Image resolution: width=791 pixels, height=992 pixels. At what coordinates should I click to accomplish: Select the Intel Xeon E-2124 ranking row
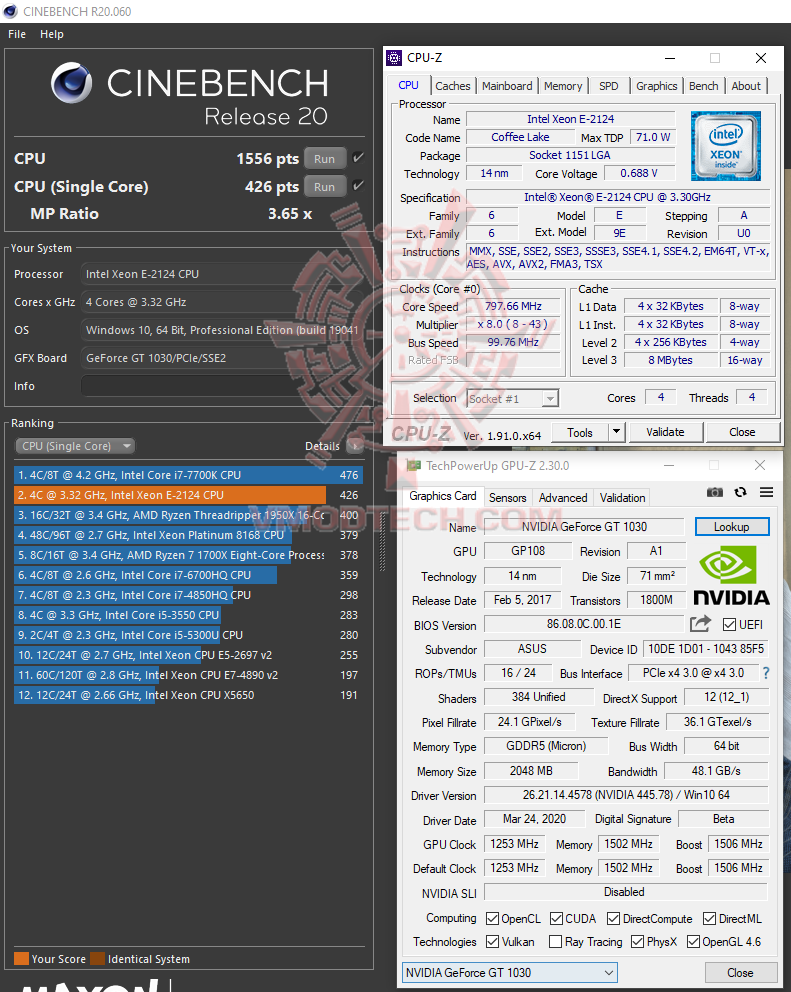coord(189,495)
